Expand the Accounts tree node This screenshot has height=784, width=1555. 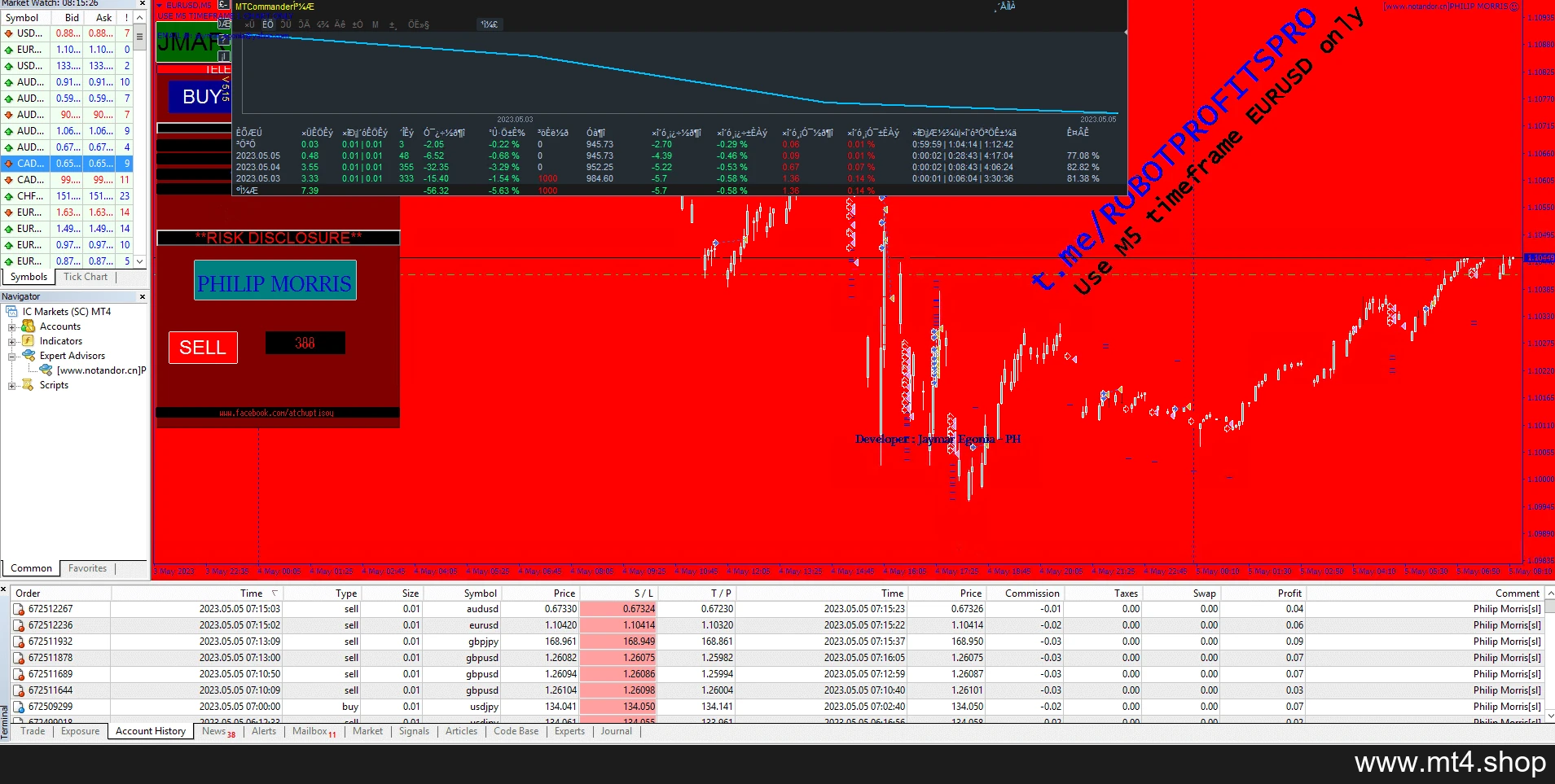pyautogui.click(x=12, y=326)
